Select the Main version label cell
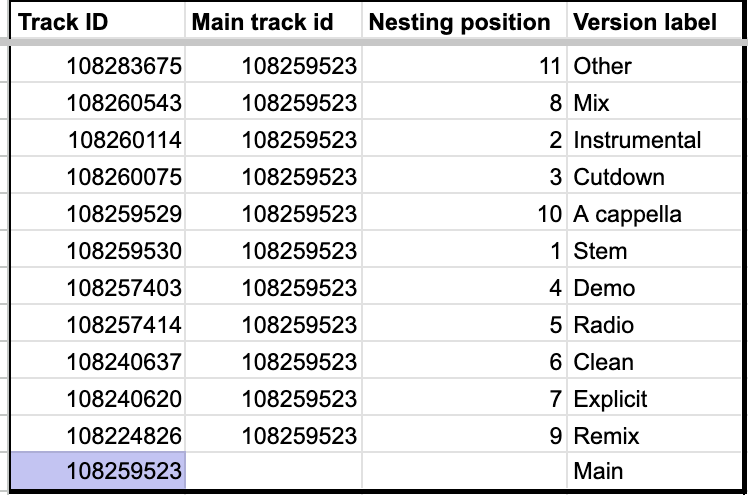Viewport: 748px width, 495px height. point(654,471)
